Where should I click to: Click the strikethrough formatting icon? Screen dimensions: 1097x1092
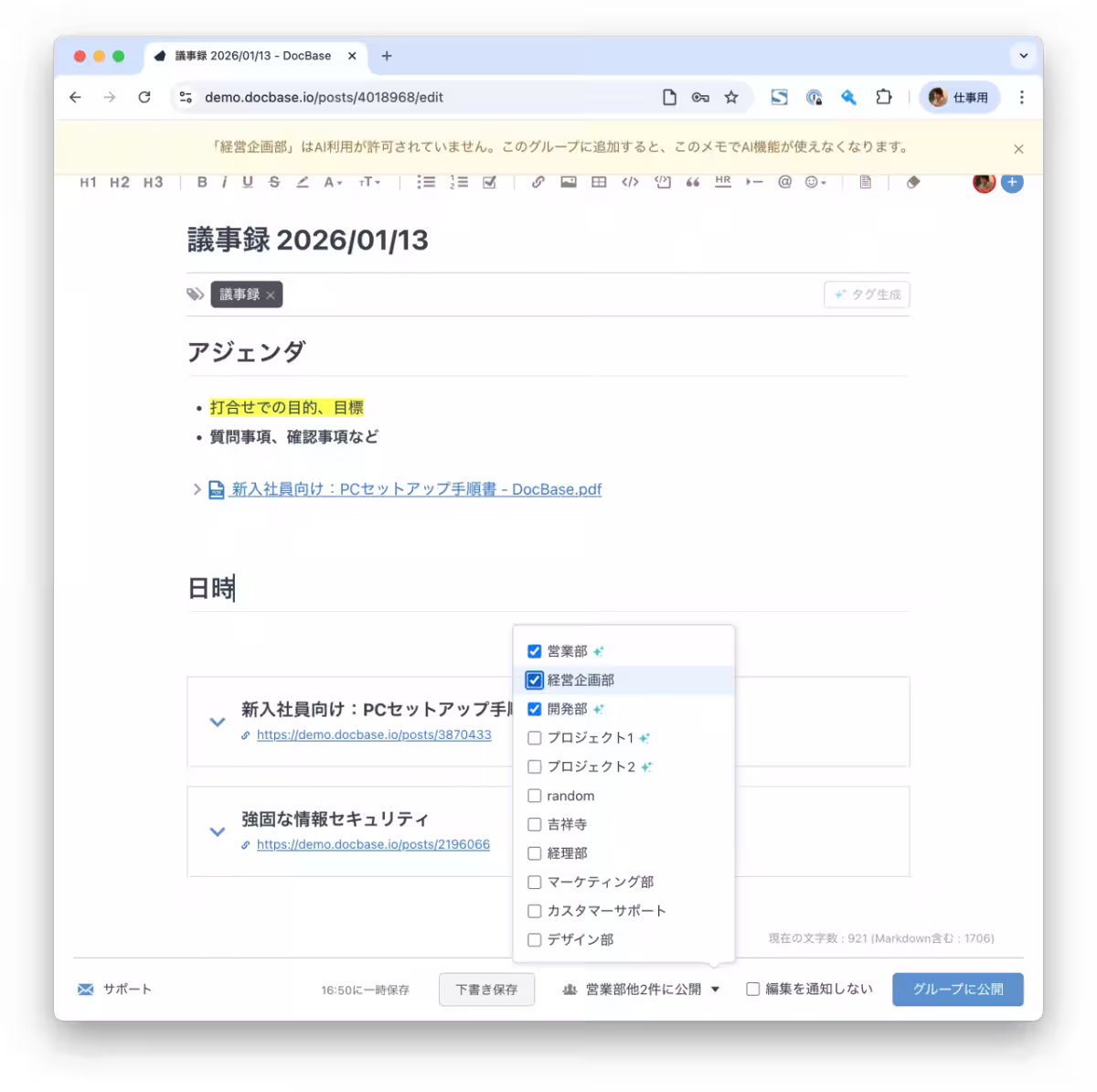(274, 182)
